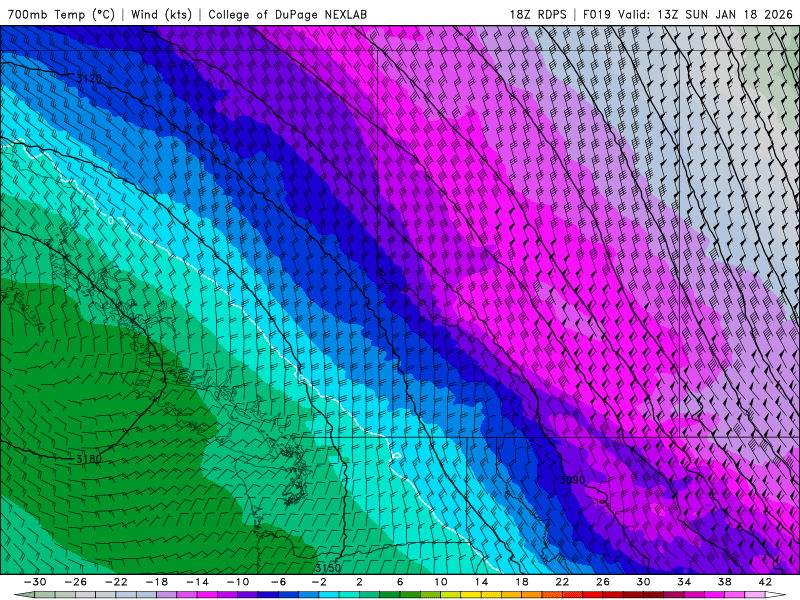The image size is (800, 600).
Task: Click the 30 value on the color scale
Action: [643, 582]
